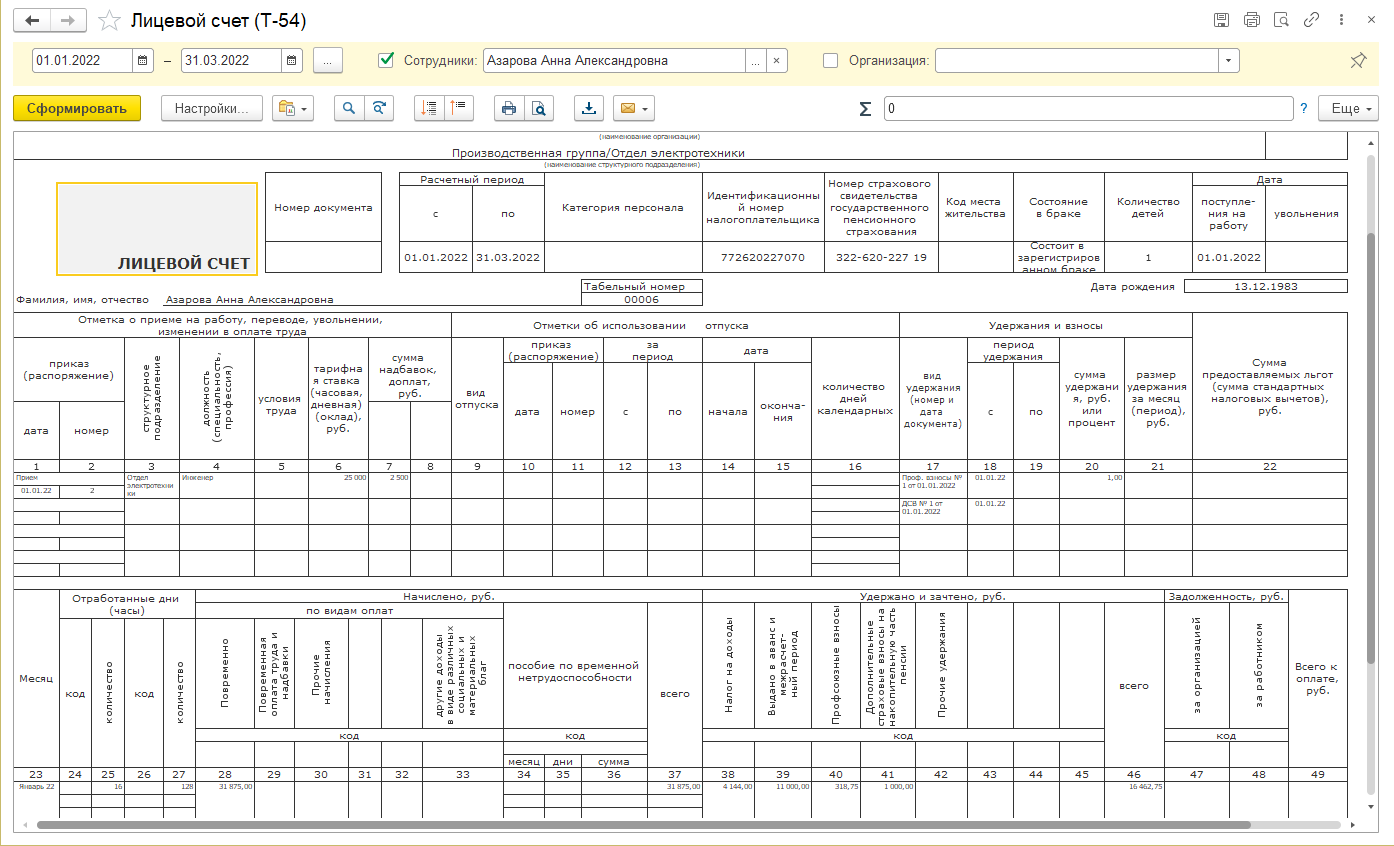Click the search magnifier icon in toolbar
Screen dimensions: 1394x846
coord(350,109)
